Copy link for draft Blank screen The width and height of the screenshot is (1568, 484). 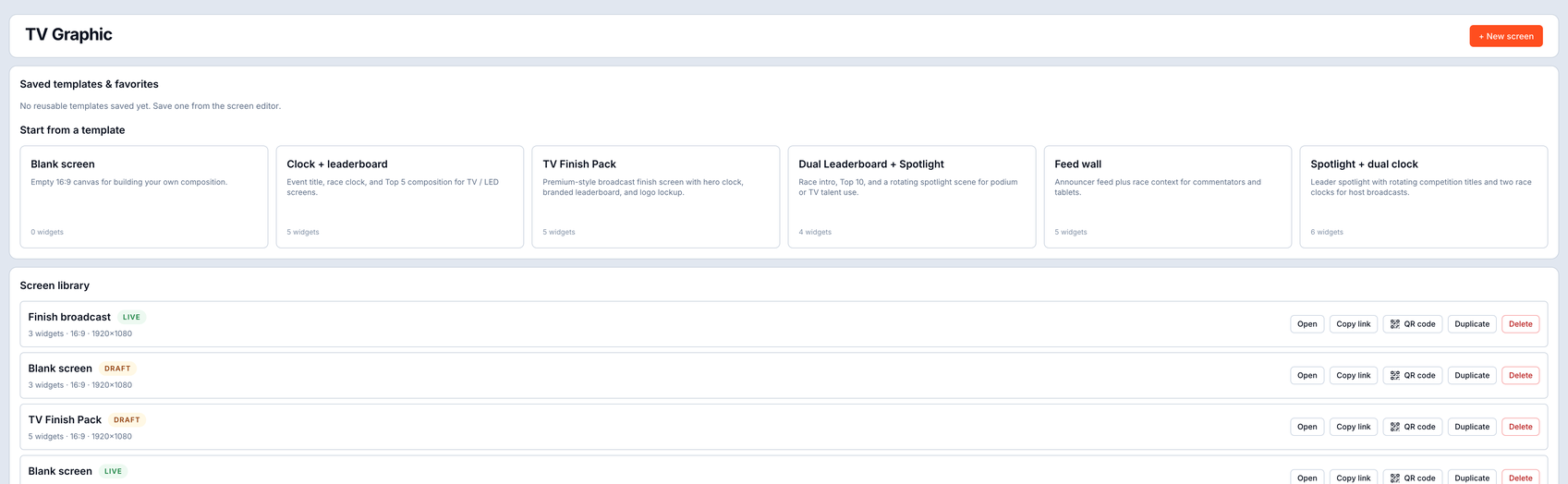pyautogui.click(x=1353, y=375)
